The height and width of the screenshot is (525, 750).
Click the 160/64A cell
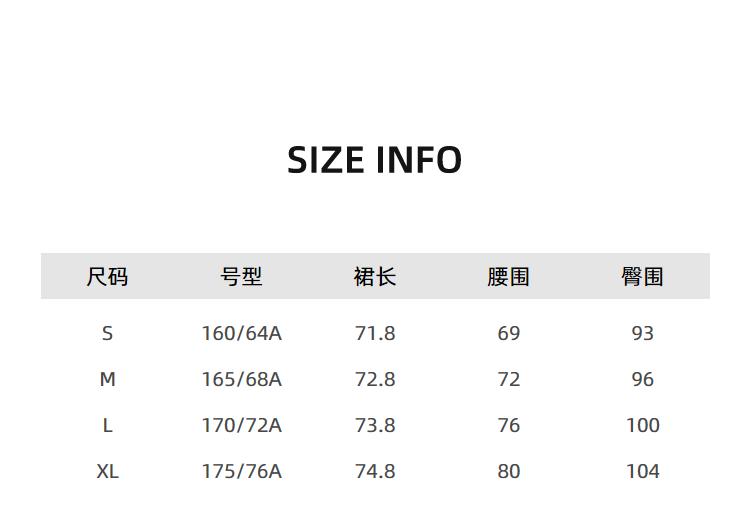pos(242,333)
